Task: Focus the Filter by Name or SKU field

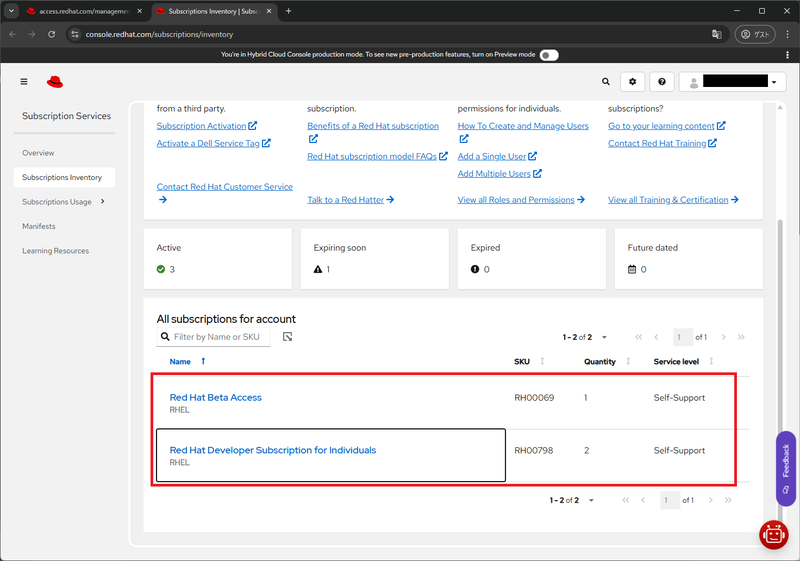Action: pyautogui.click(x=213, y=337)
